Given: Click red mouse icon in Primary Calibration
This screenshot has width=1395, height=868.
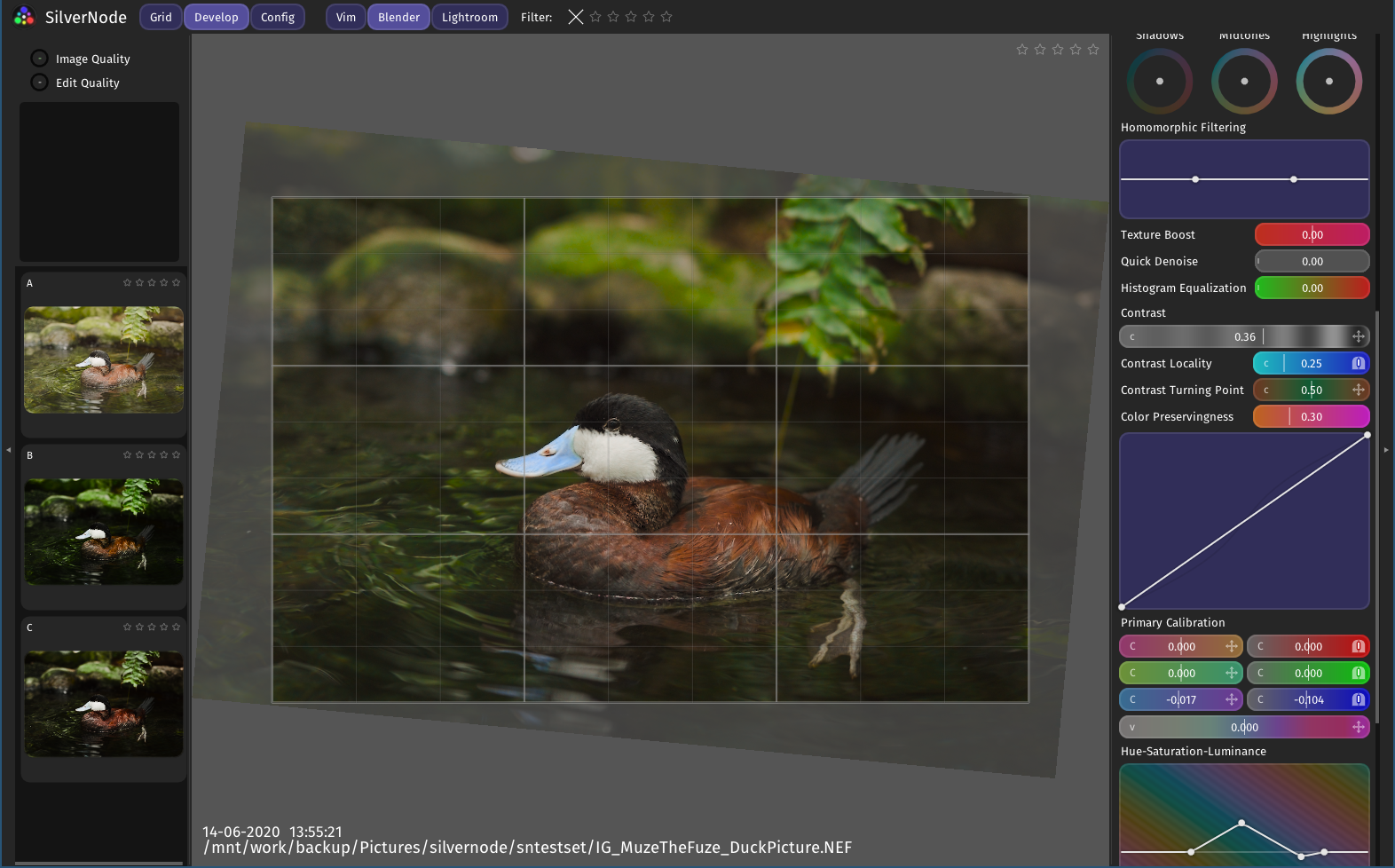Looking at the screenshot, I should pos(1358,646).
